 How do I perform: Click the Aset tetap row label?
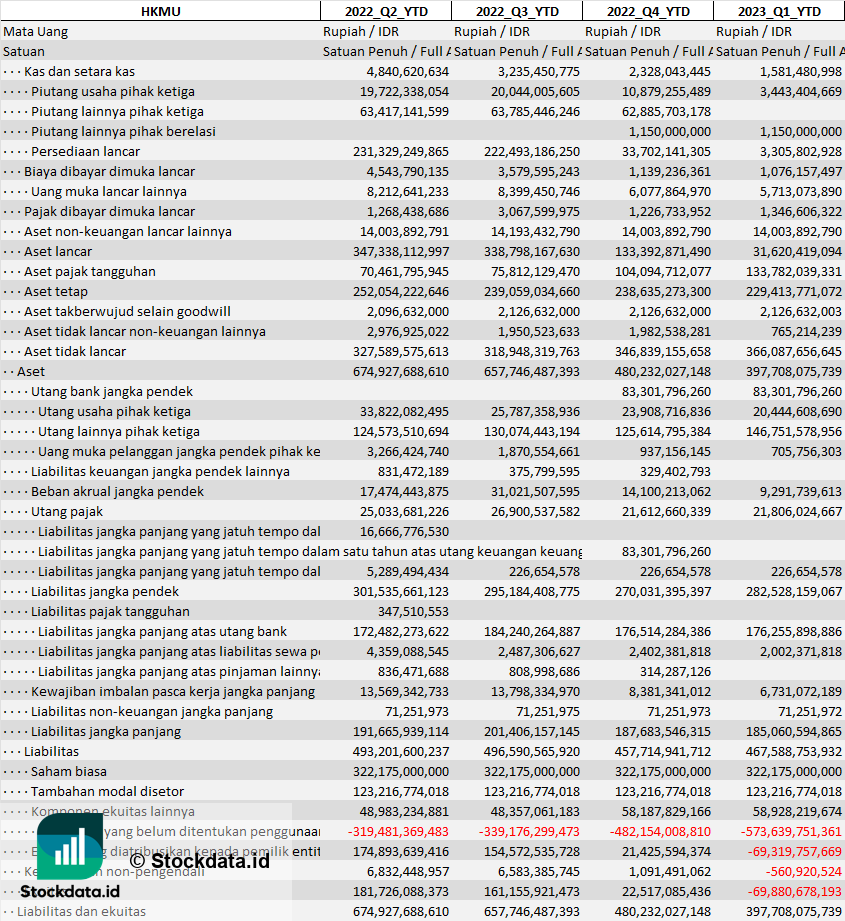(56, 291)
